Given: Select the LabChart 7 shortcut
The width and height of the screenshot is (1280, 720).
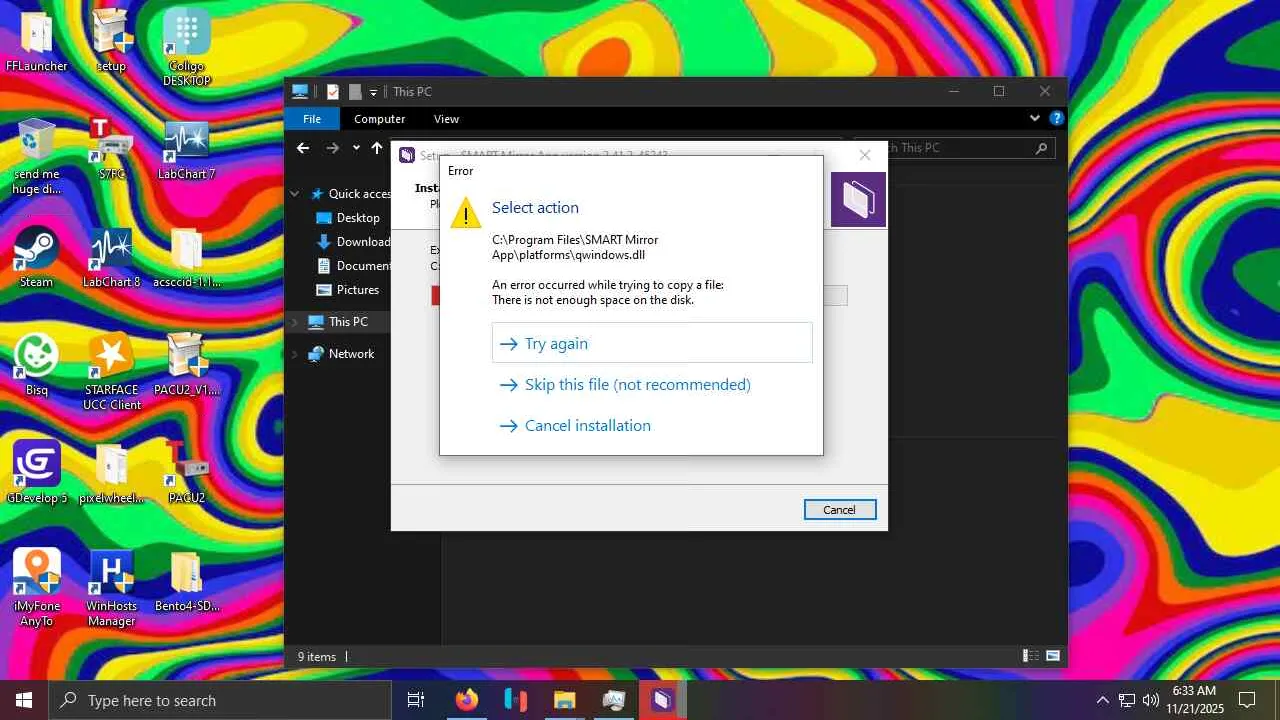Looking at the screenshot, I should [x=187, y=150].
